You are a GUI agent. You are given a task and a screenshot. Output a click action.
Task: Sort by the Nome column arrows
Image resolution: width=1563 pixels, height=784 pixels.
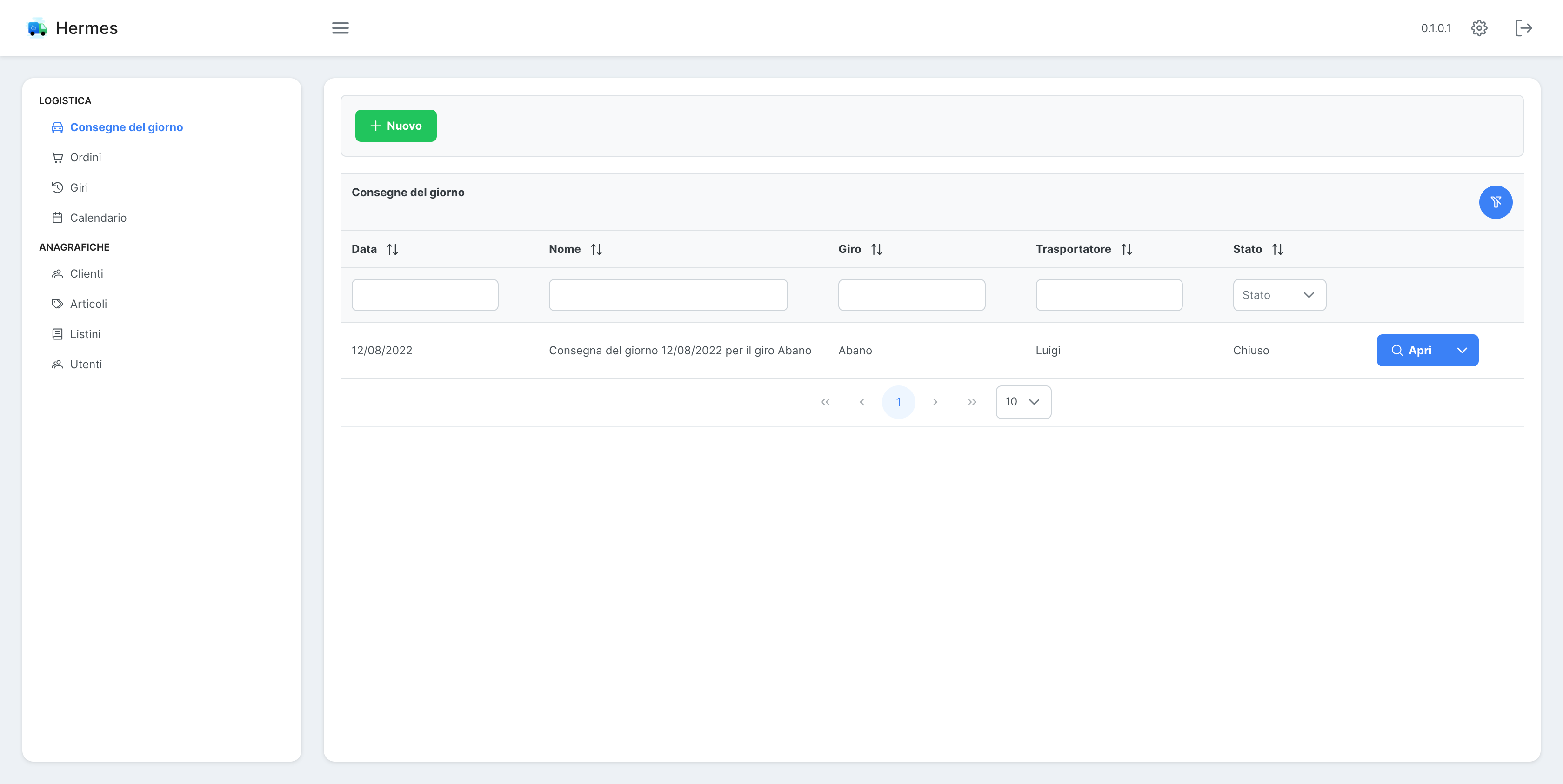tap(596, 249)
